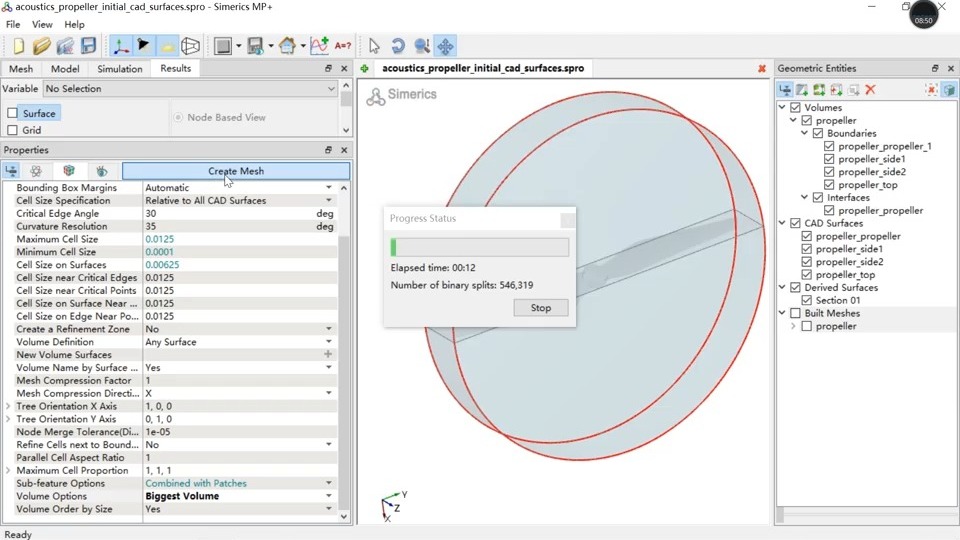Click the colored mesh cube icon in Properties

coord(69,171)
